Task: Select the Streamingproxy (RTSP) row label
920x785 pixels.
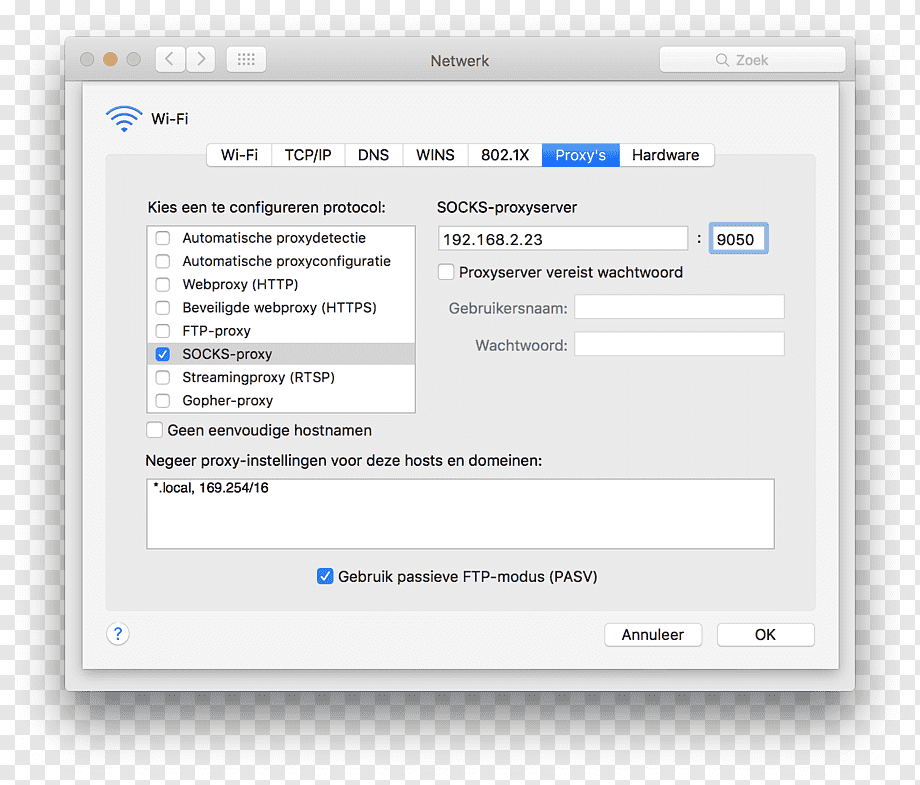Action: [258, 377]
